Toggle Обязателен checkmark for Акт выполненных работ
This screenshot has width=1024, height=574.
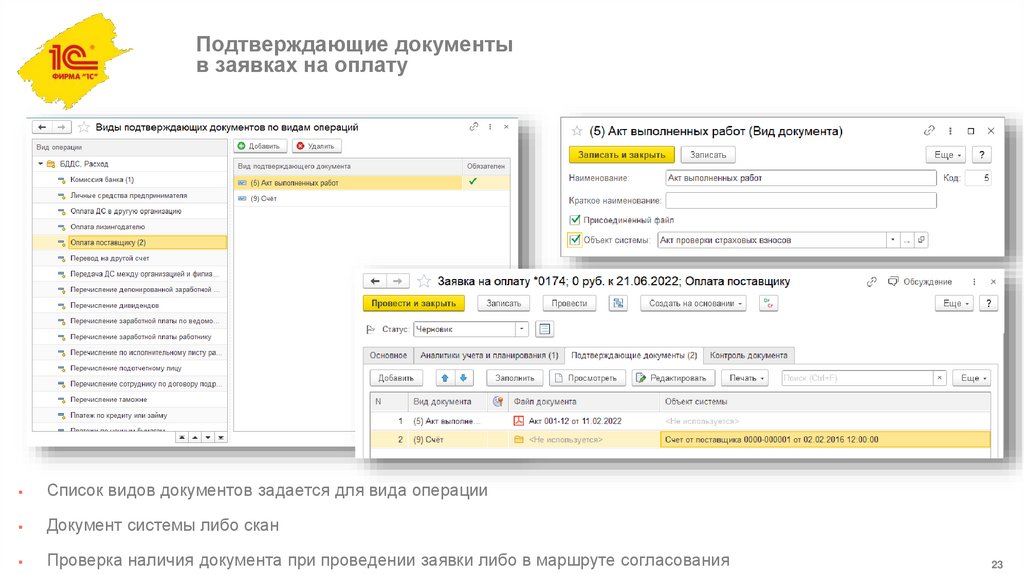(x=473, y=182)
